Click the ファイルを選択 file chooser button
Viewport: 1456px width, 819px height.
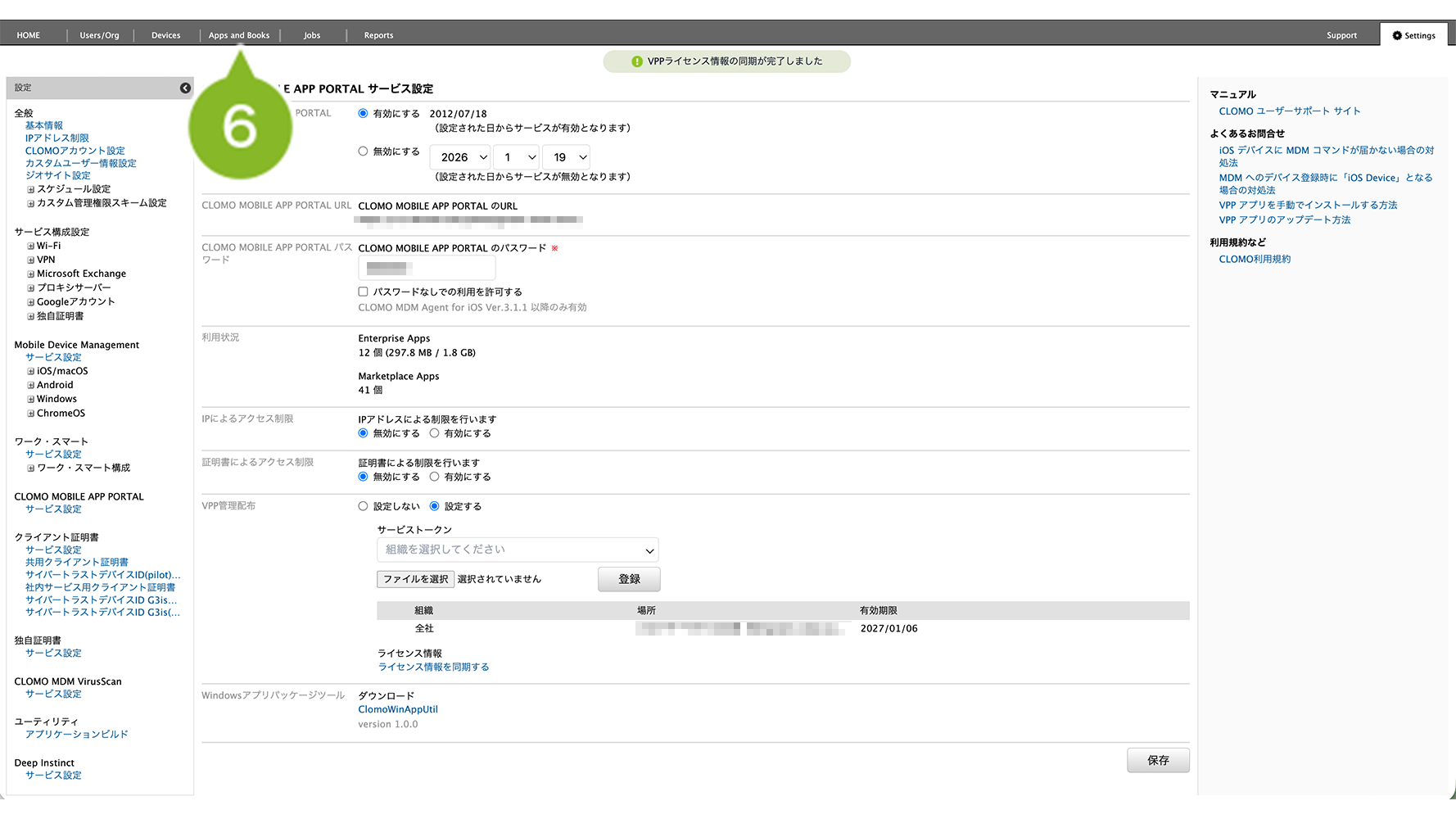tap(416, 579)
